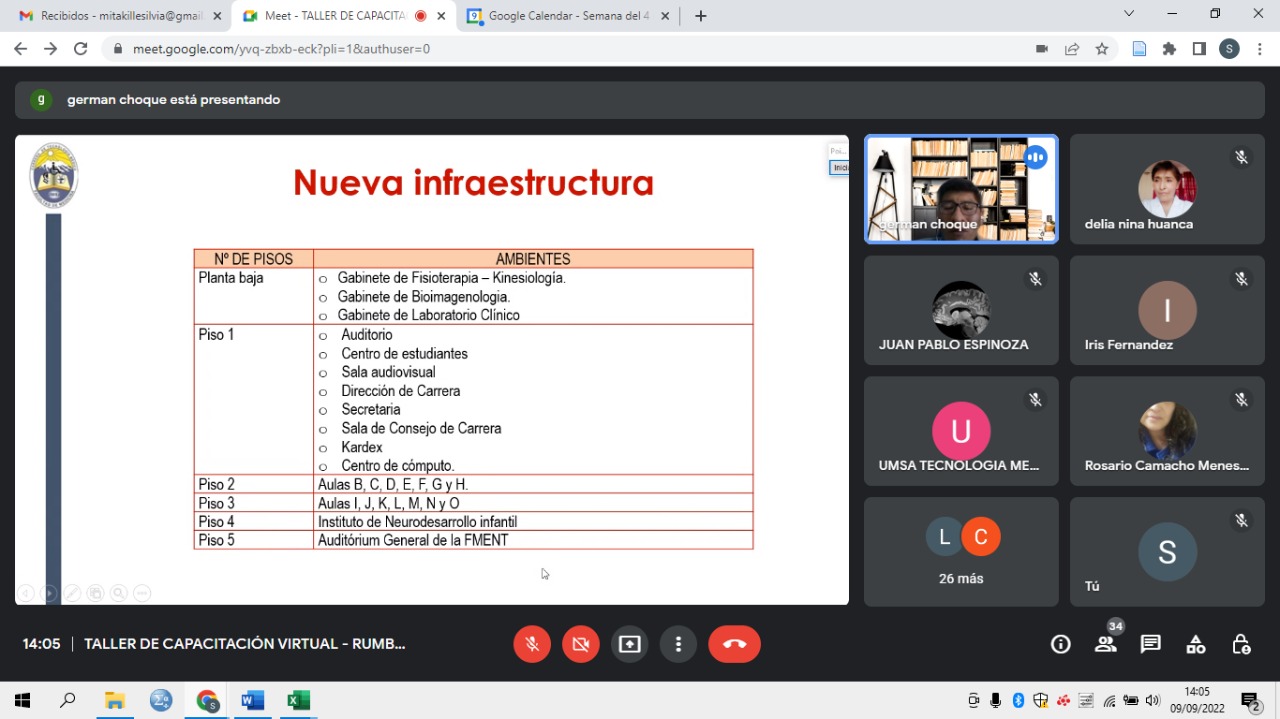
Task: Open the chat with everyone panel
Action: tap(1150, 644)
